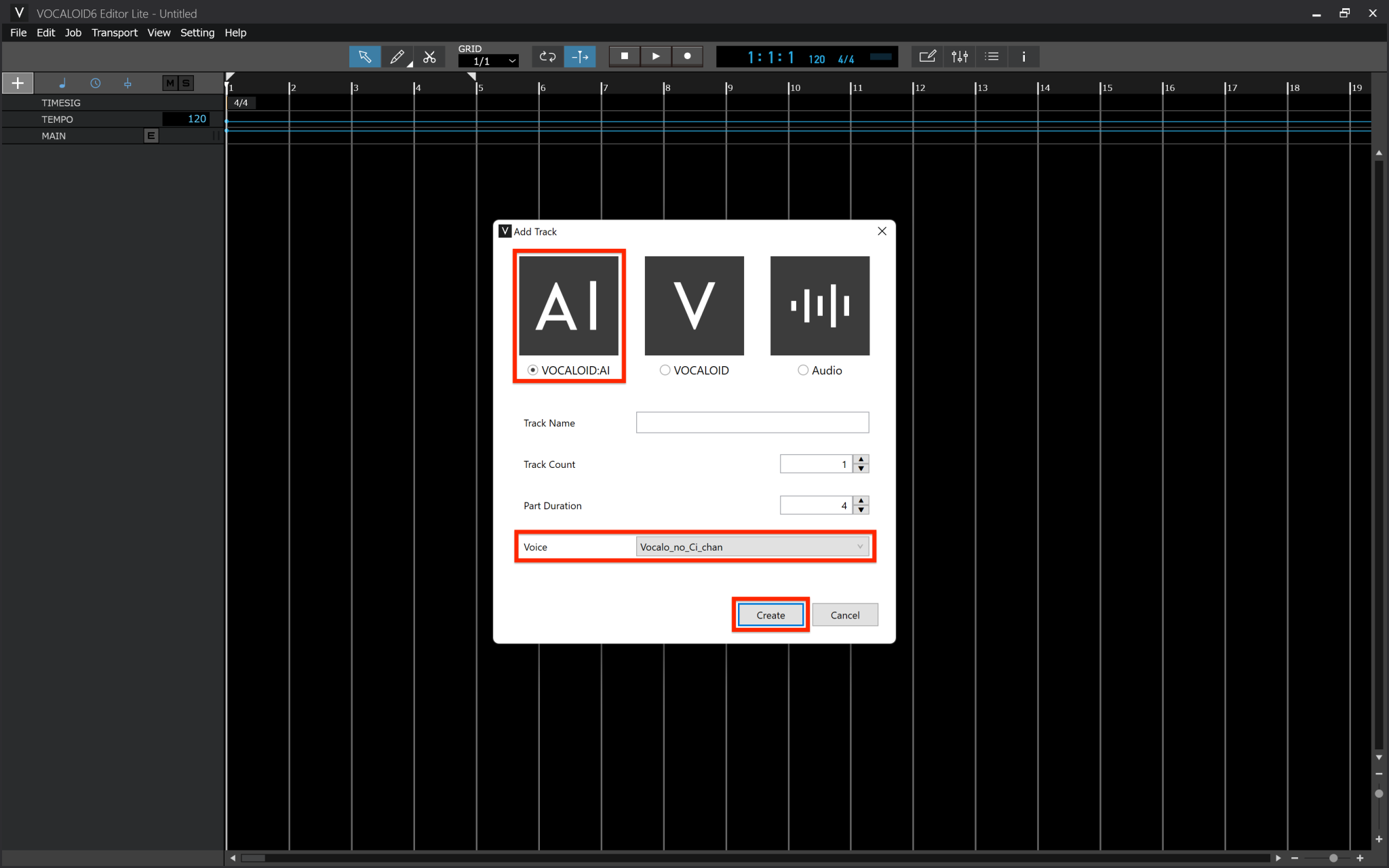The height and width of the screenshot is (868, 1389).
Task: Click the Create button in Add Track dialog
Action: point(769,614)
